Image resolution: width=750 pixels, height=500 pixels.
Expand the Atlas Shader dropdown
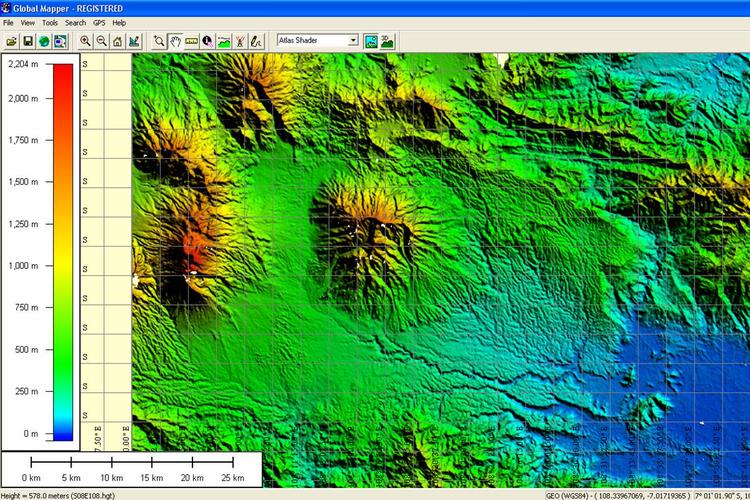click(353, 41)
